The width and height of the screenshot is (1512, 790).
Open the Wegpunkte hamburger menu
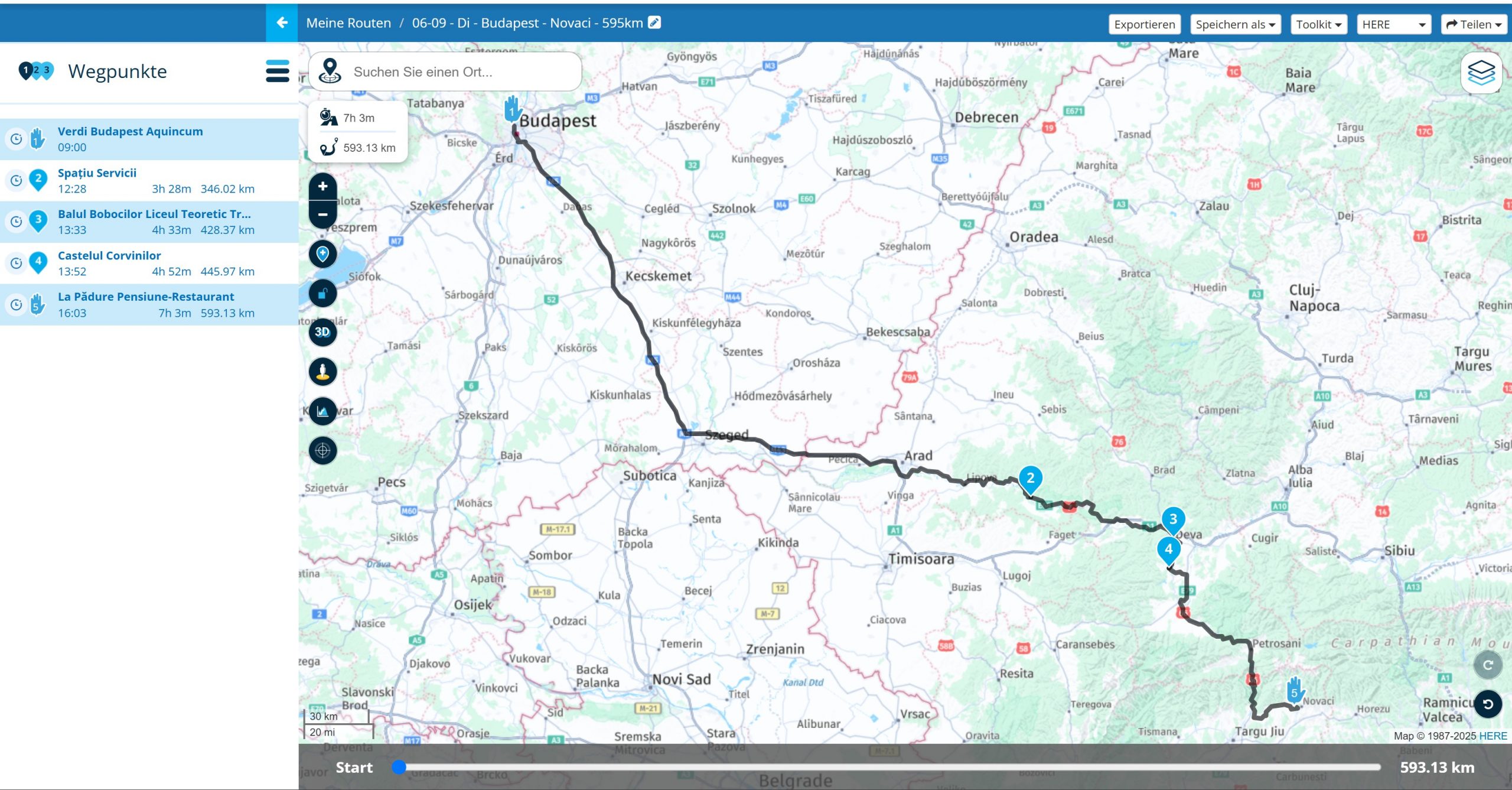277,71
